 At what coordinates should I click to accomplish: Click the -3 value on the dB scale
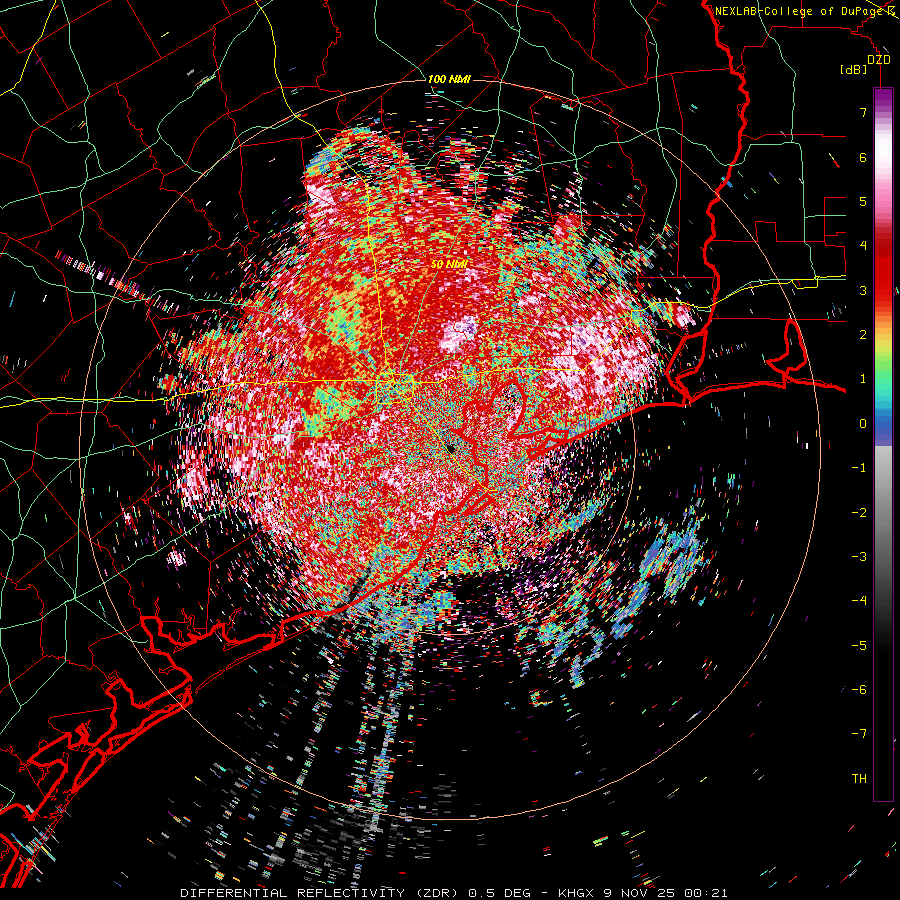tap(859, 557)
